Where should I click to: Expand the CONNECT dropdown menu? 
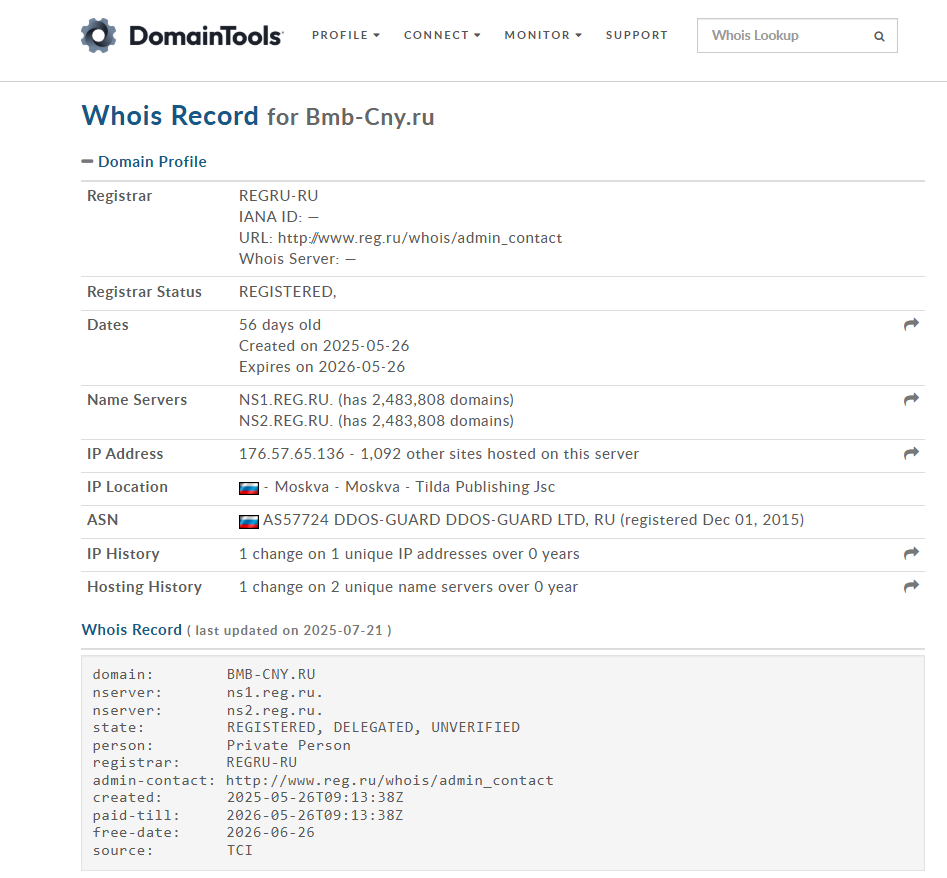(x=441, y=35)
